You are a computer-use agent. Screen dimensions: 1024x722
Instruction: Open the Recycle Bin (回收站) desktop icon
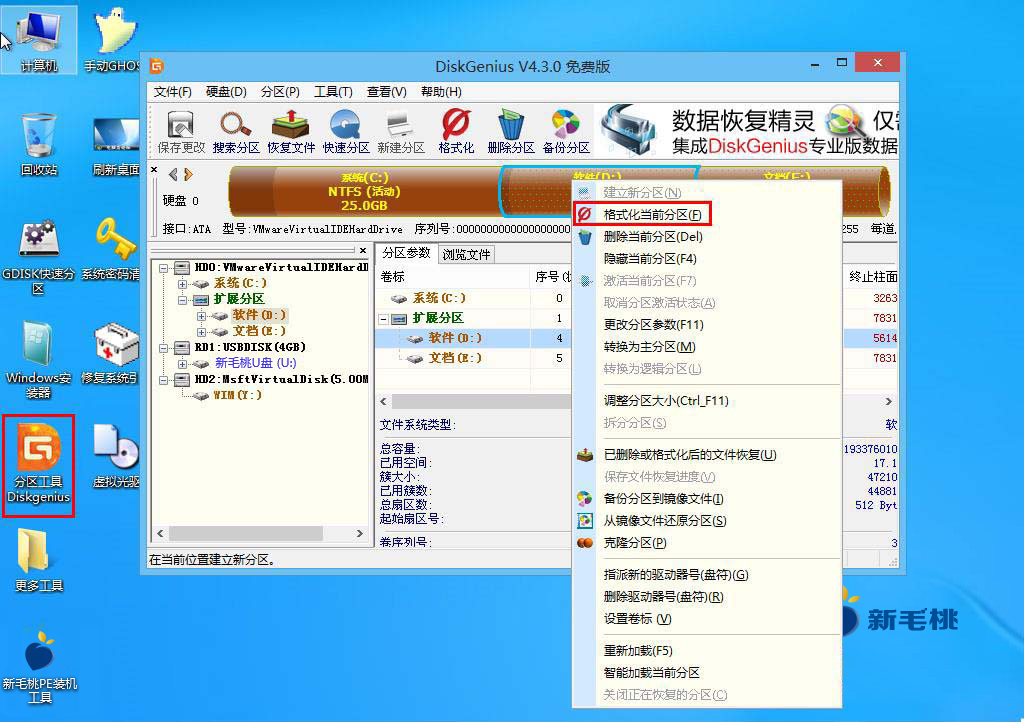[39, 144]
